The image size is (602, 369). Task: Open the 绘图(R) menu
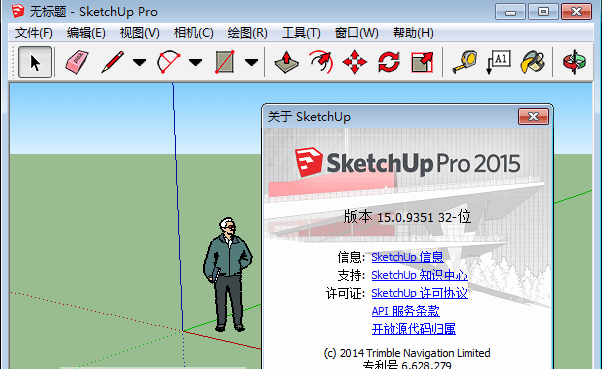click(x=247, y=33)
